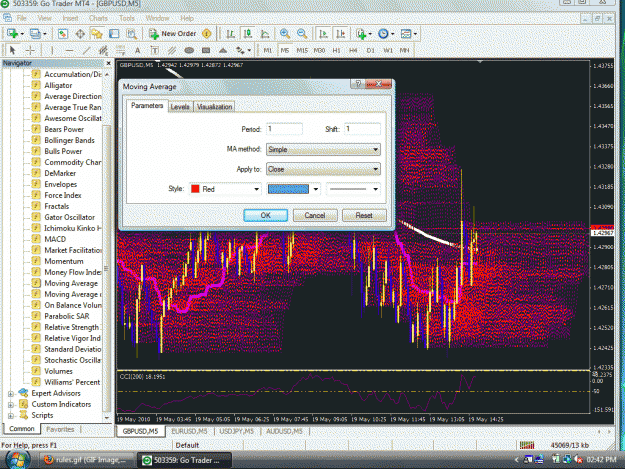Open the Charts menu
The height and width of the screenshot is (469, 625).
tap(98, 18)
